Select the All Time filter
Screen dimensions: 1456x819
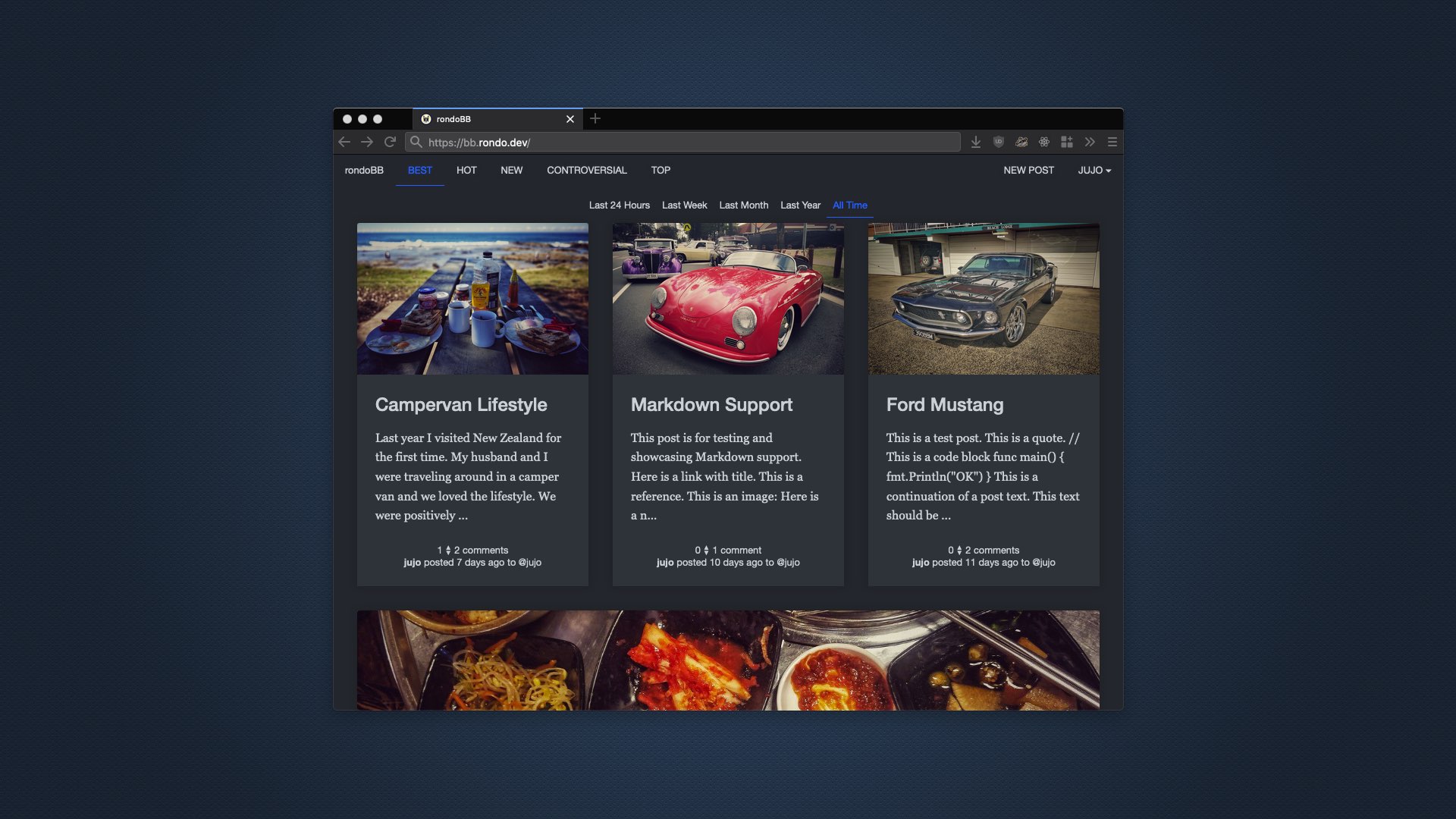pyautogui.click(x=849, y=205)
